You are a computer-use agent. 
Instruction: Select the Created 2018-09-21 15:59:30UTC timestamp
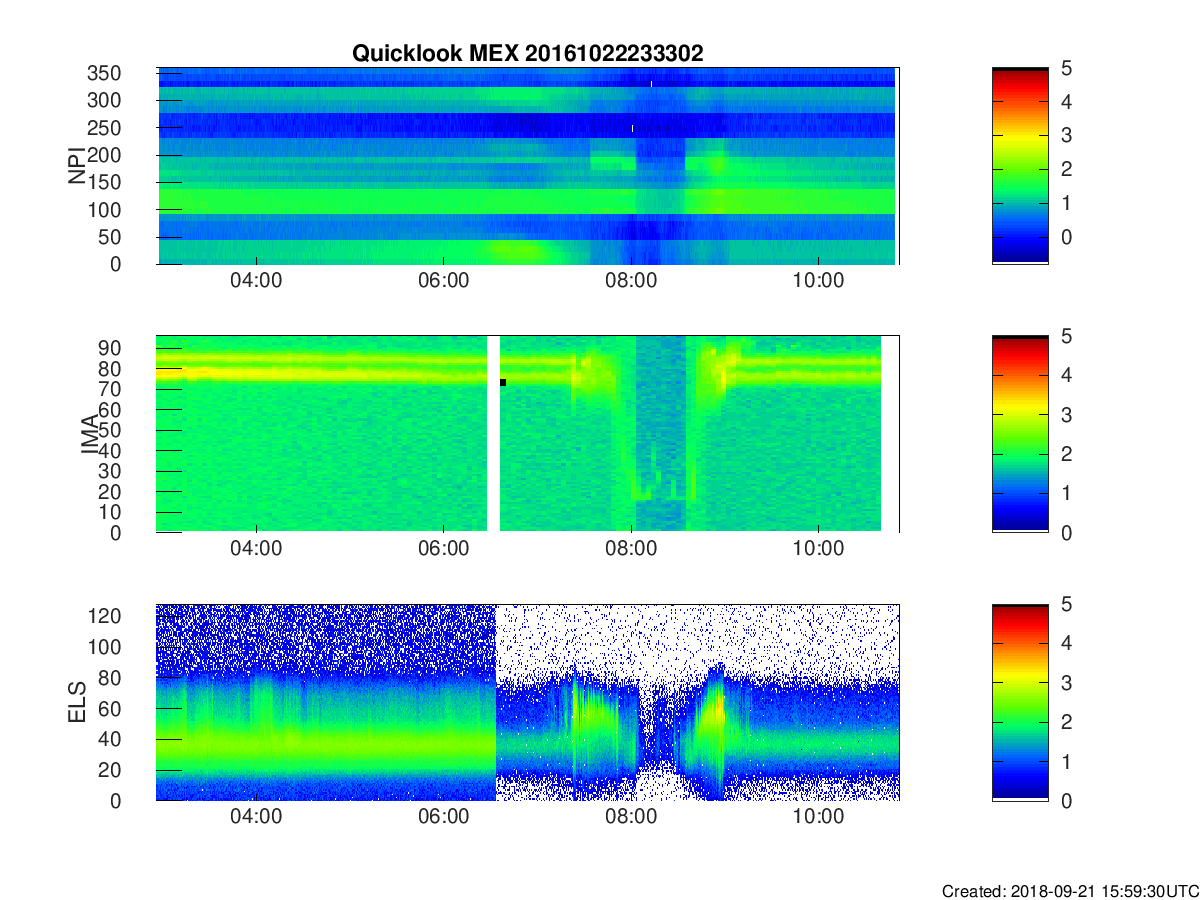[x=1070, y=891]
